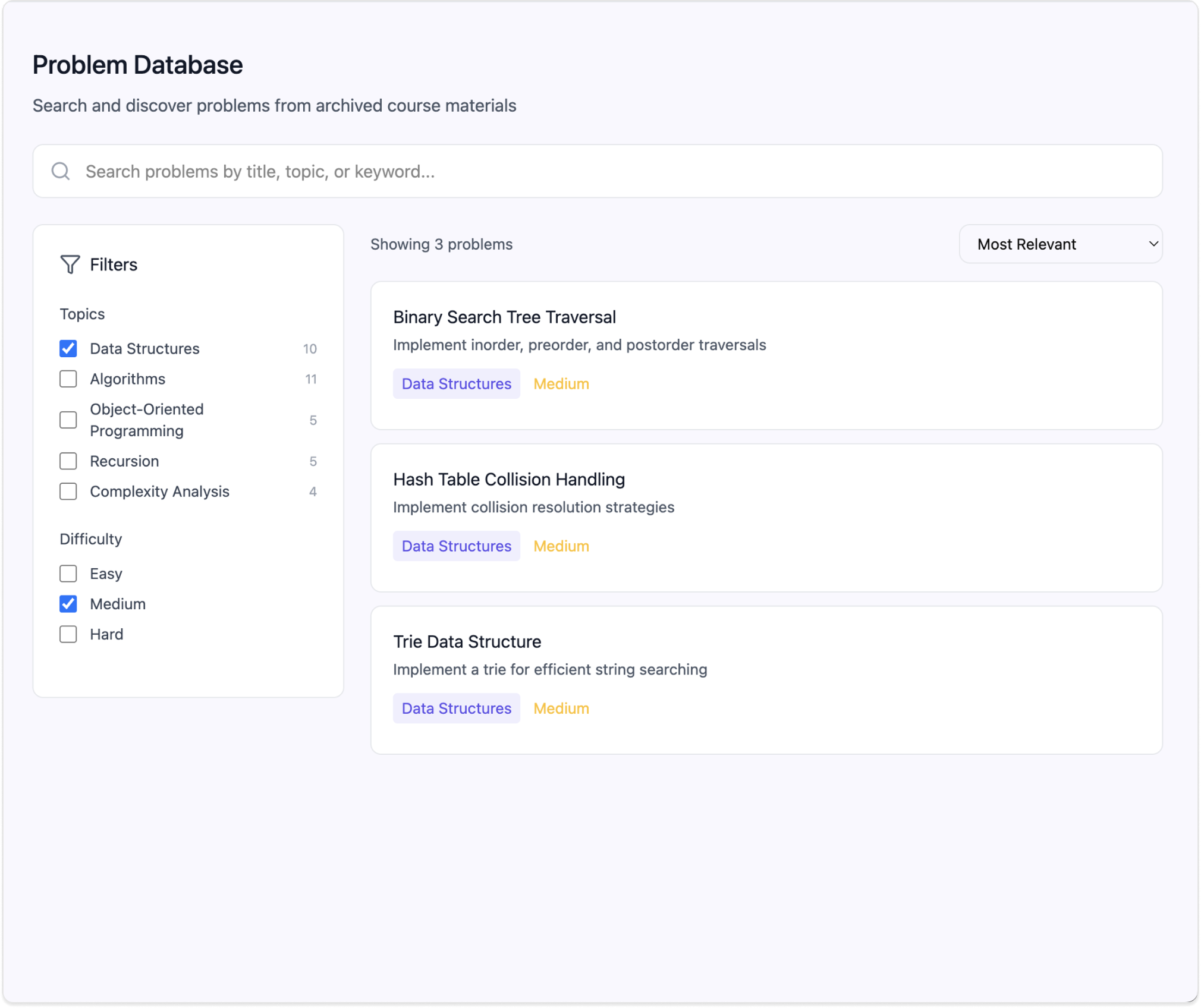Click the Medium label on Trie Data Structure
Viewport: 1201px width, 1008px height.
point(560,708)
